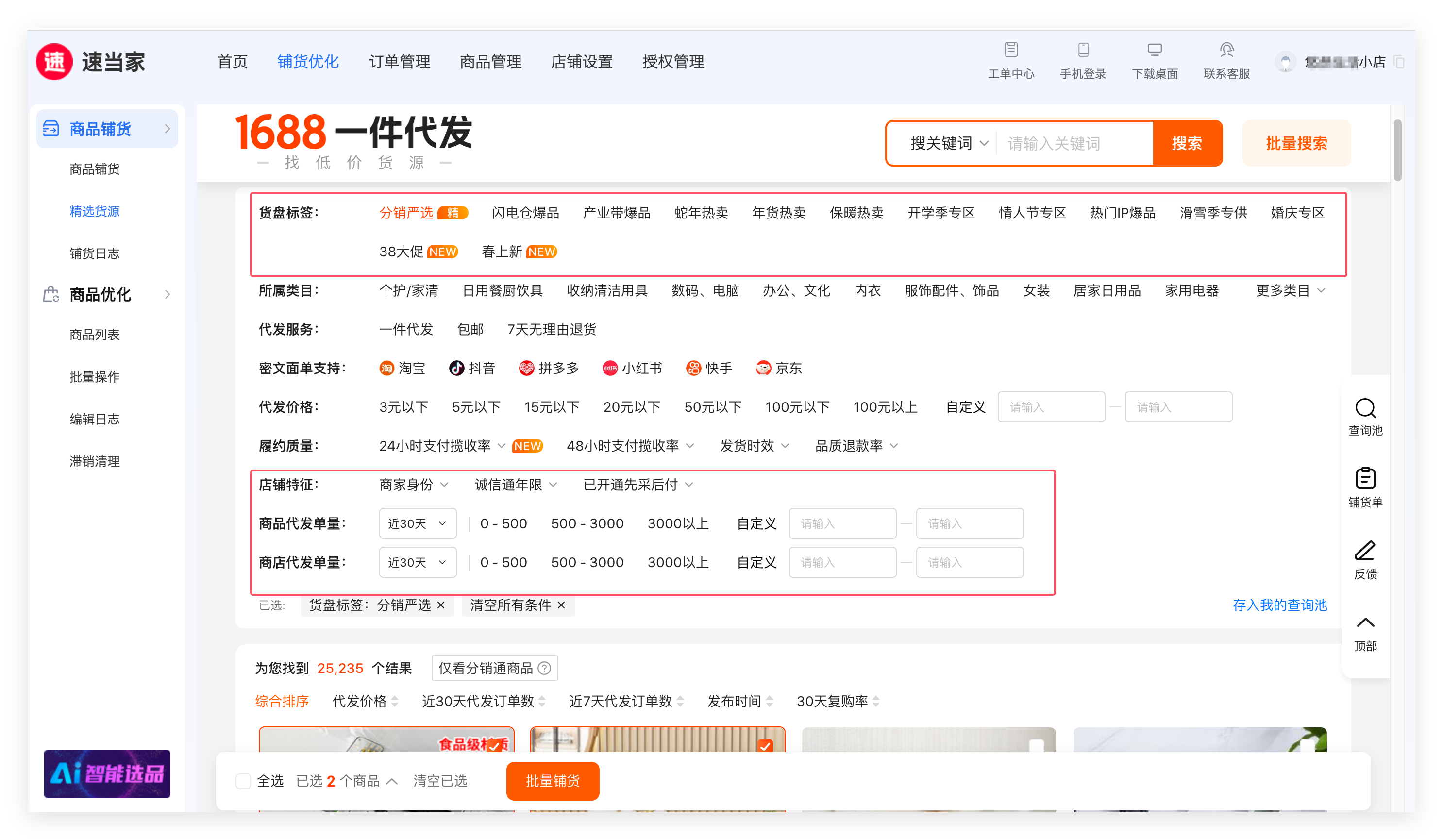
Task: Click the 抖音 platform filter icon
Action: [456, 368]
